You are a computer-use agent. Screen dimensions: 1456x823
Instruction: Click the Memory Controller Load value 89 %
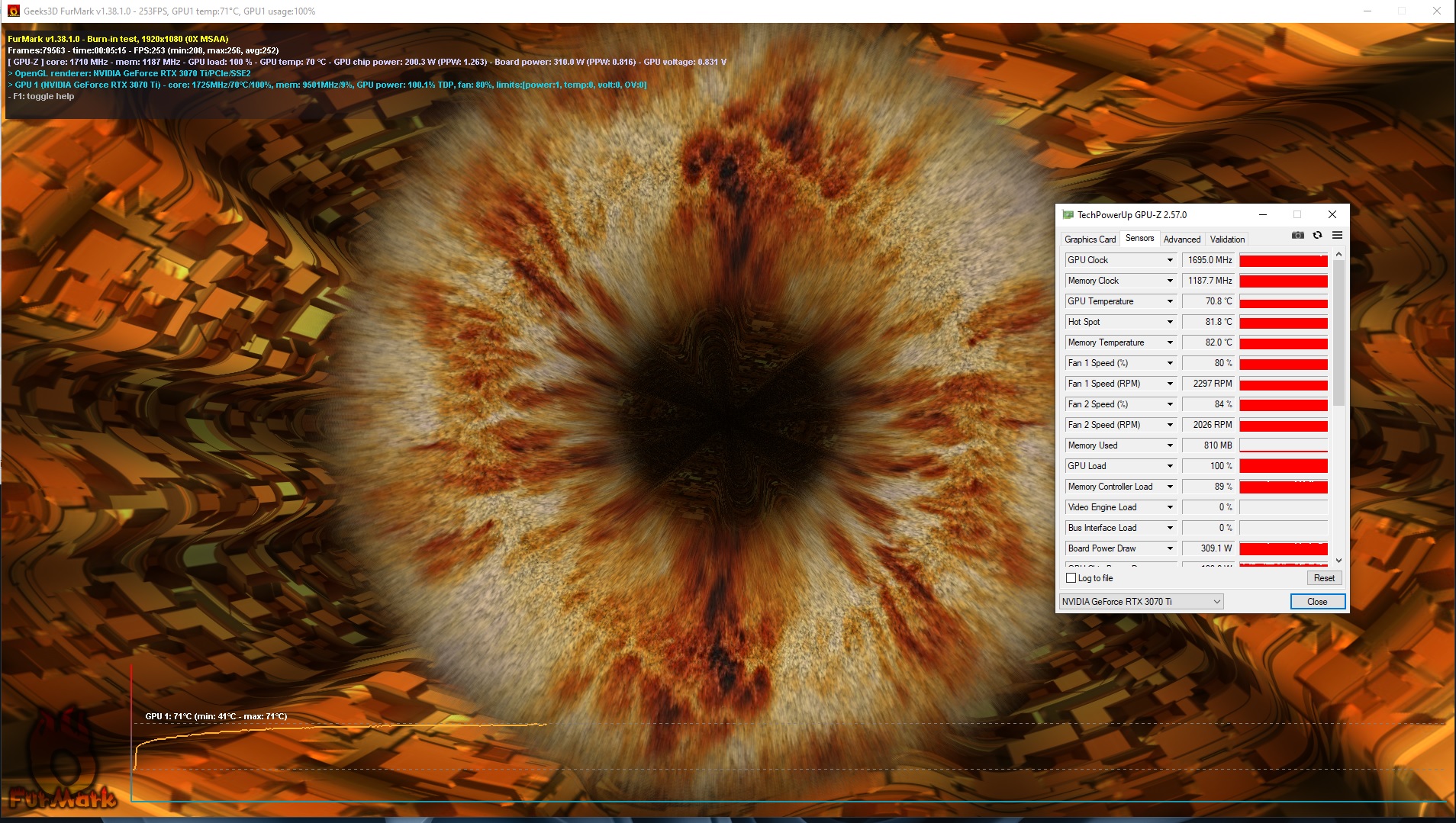1209,487
